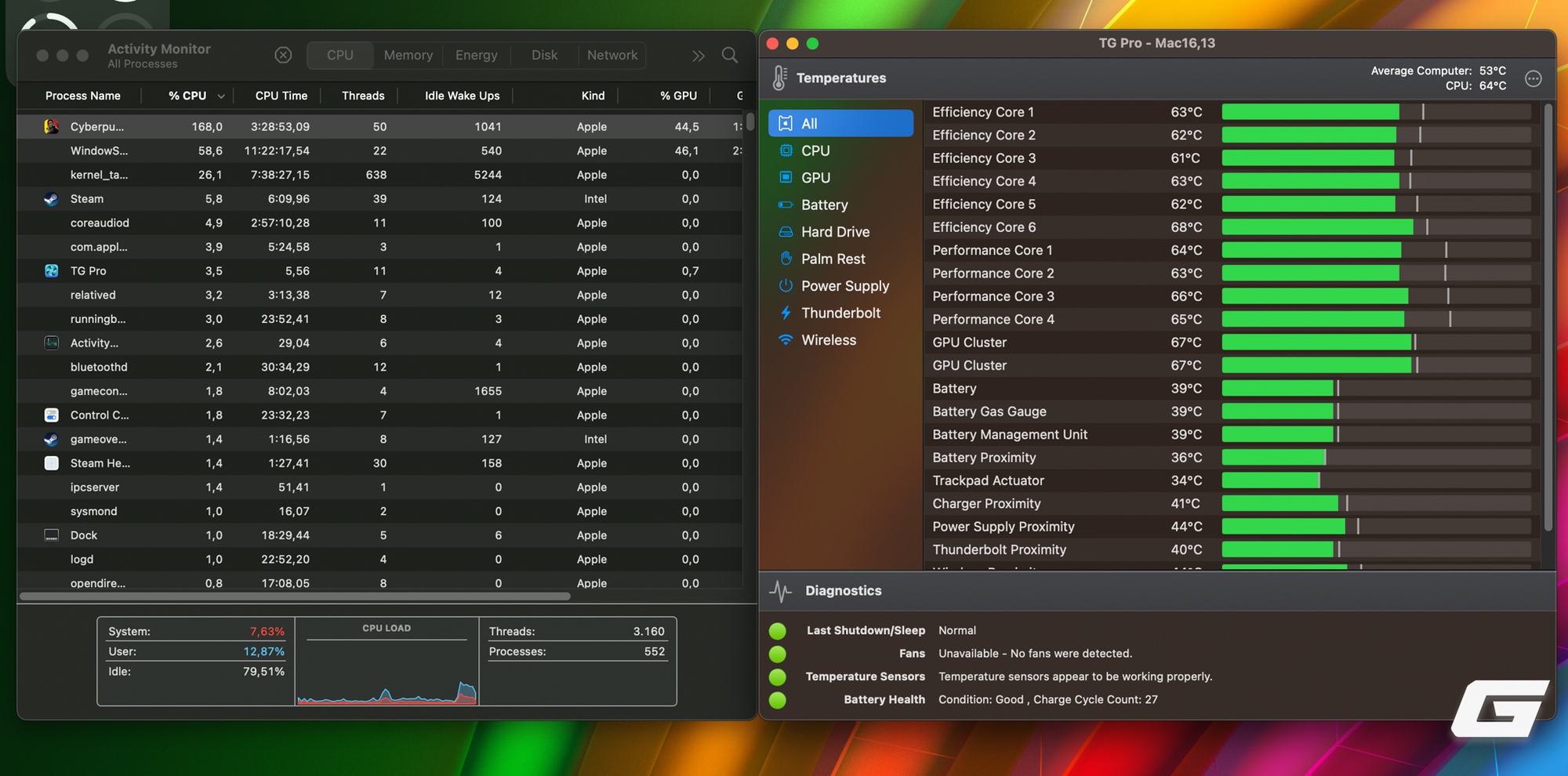The width and height of the screenshot is (1568, 776).
Task: Switch to the Memory tab
Action: point(408,55)
